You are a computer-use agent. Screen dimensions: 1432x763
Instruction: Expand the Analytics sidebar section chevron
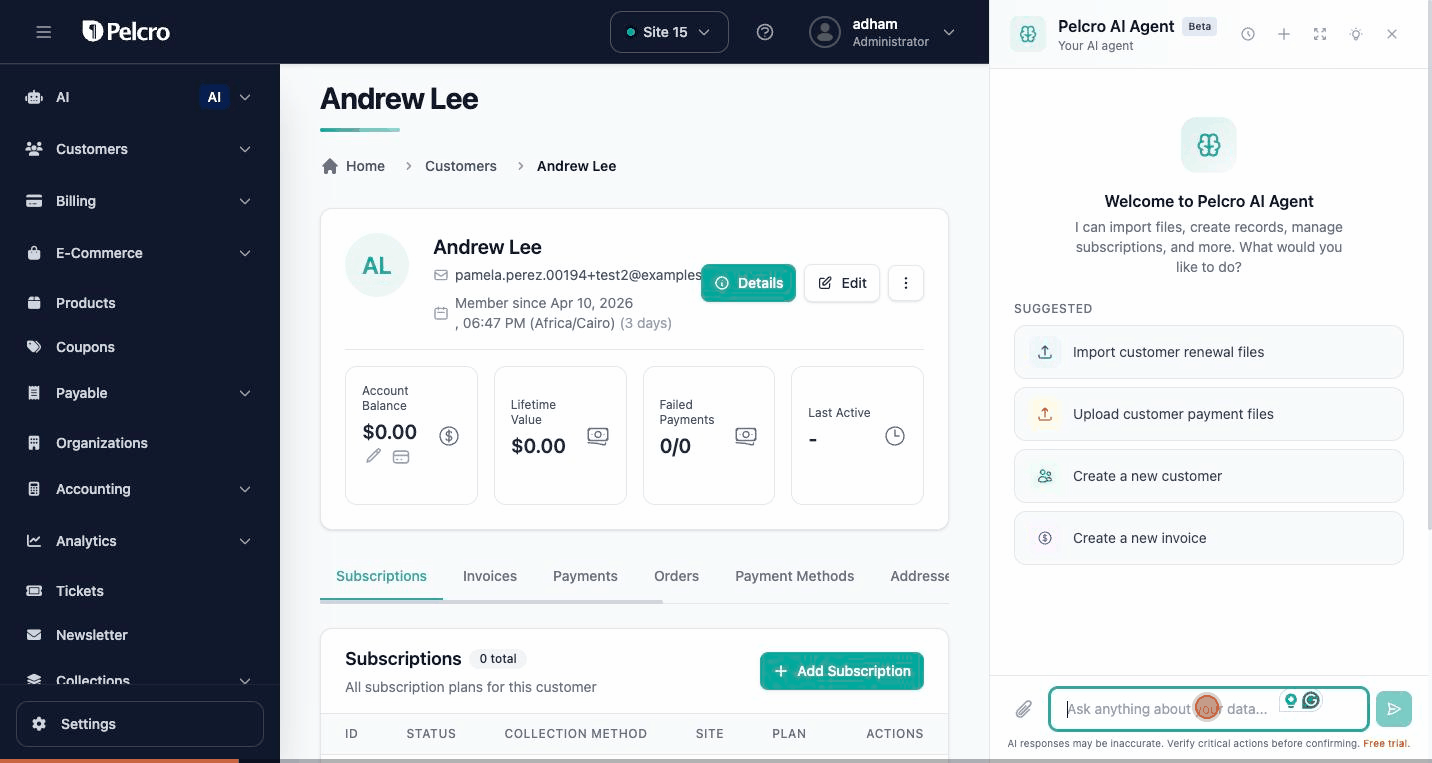point(245,541)
